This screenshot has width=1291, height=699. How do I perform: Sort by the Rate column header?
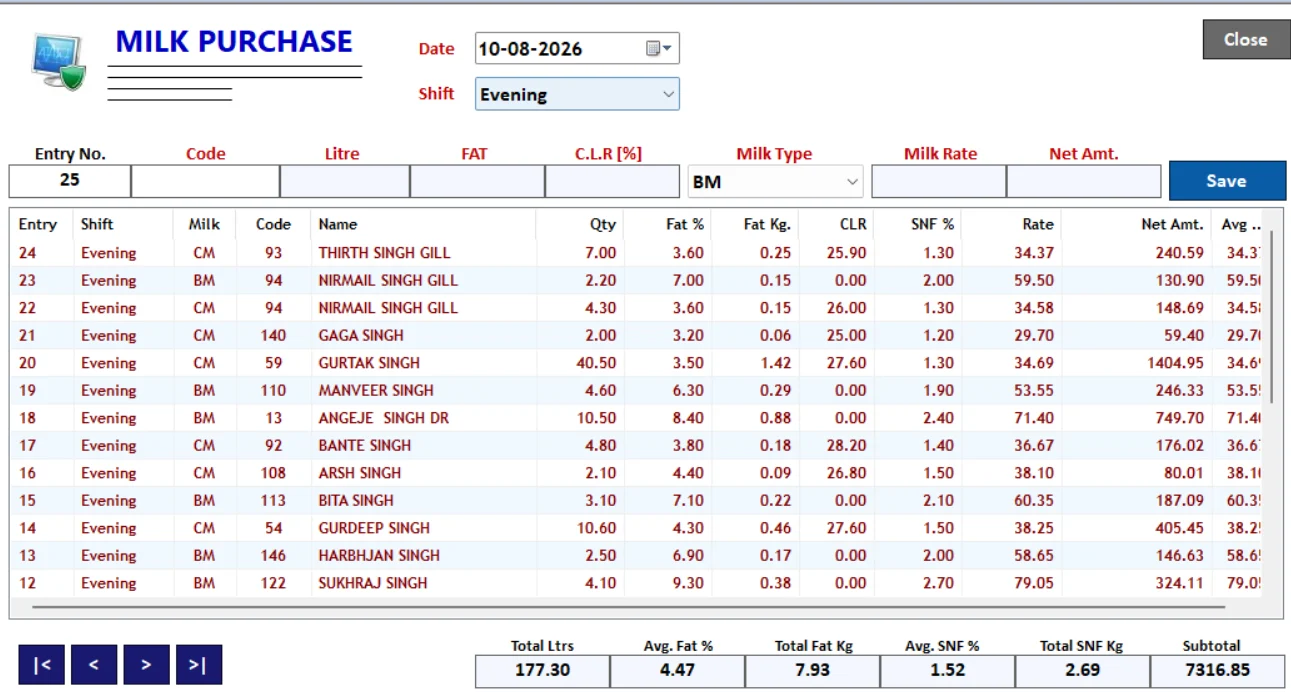(x=1011, y=224)
